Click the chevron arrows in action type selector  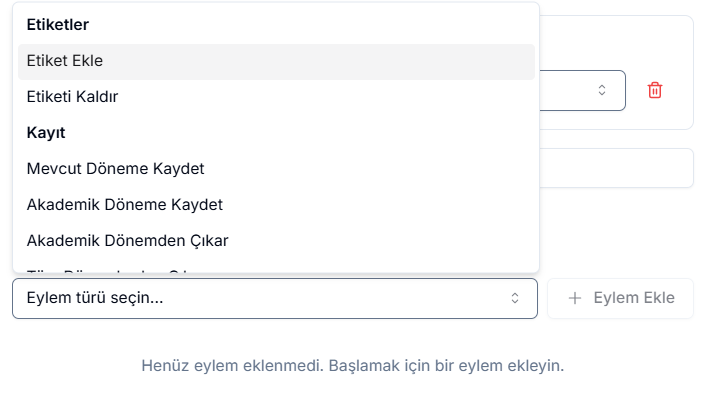click(515, 298)
